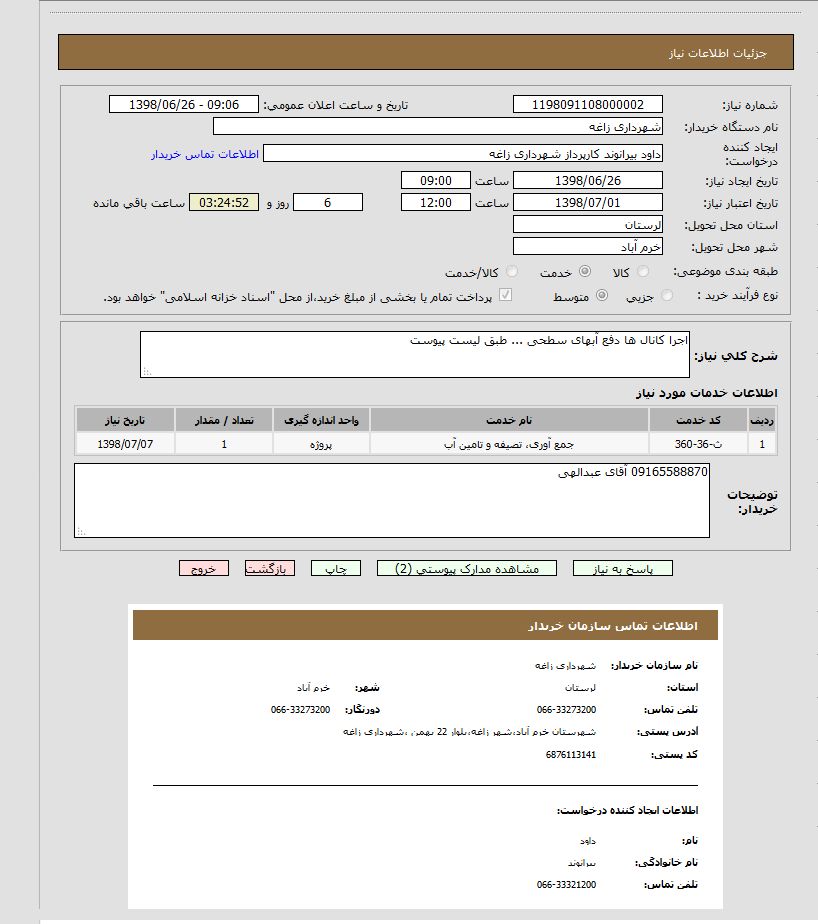818x924 pixels.
Task: Click the pink 'خروج' exit button
Action: point(204,568)
